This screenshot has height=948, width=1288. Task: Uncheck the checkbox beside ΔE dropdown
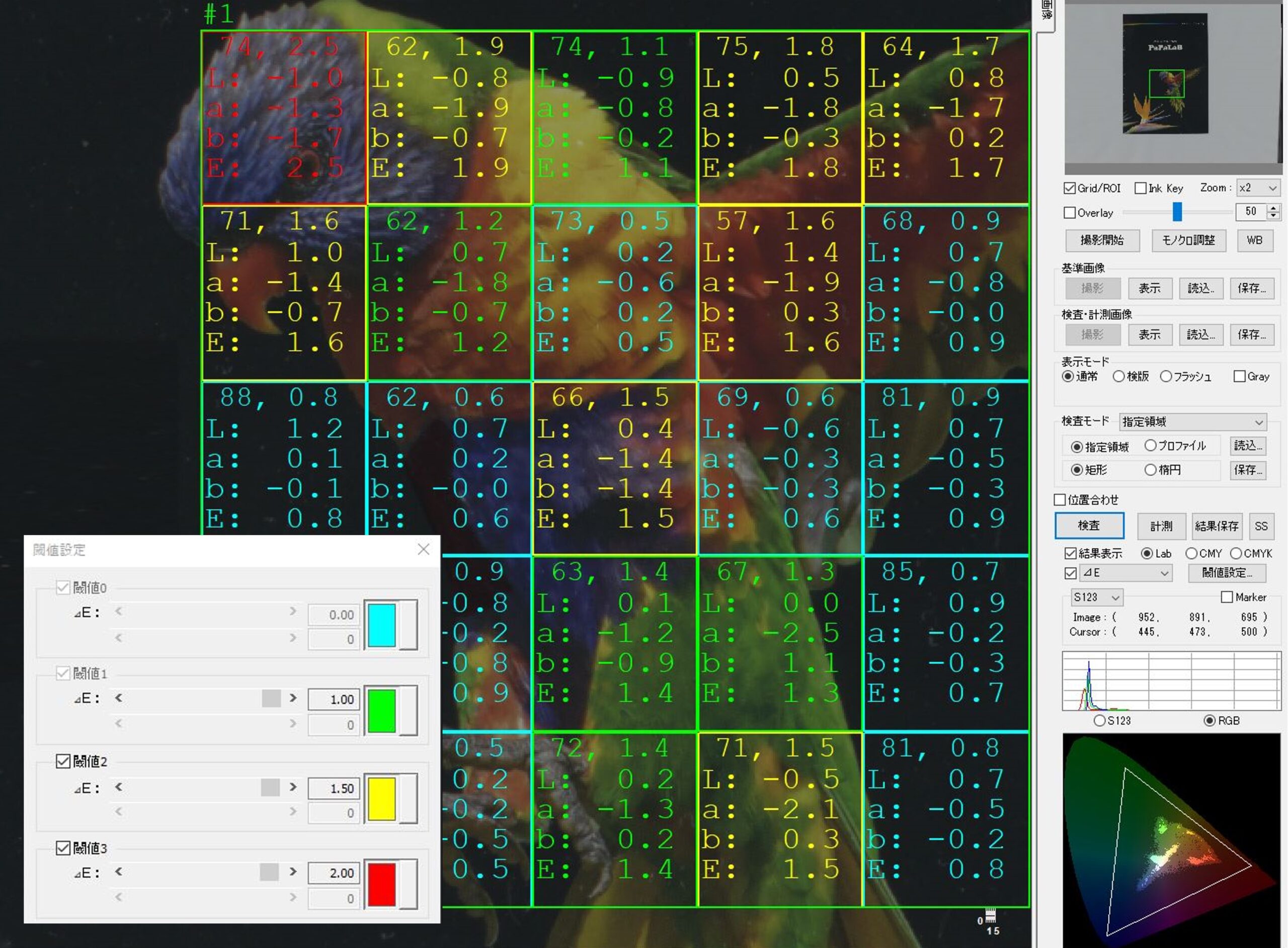tap(1071, 573)
